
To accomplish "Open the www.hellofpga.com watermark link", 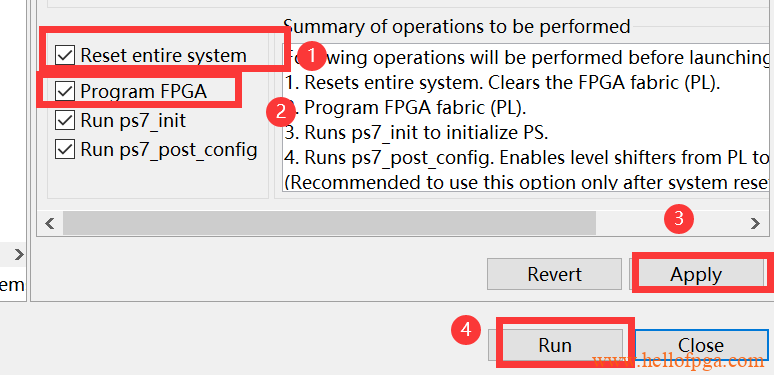I will coord(678,361).
